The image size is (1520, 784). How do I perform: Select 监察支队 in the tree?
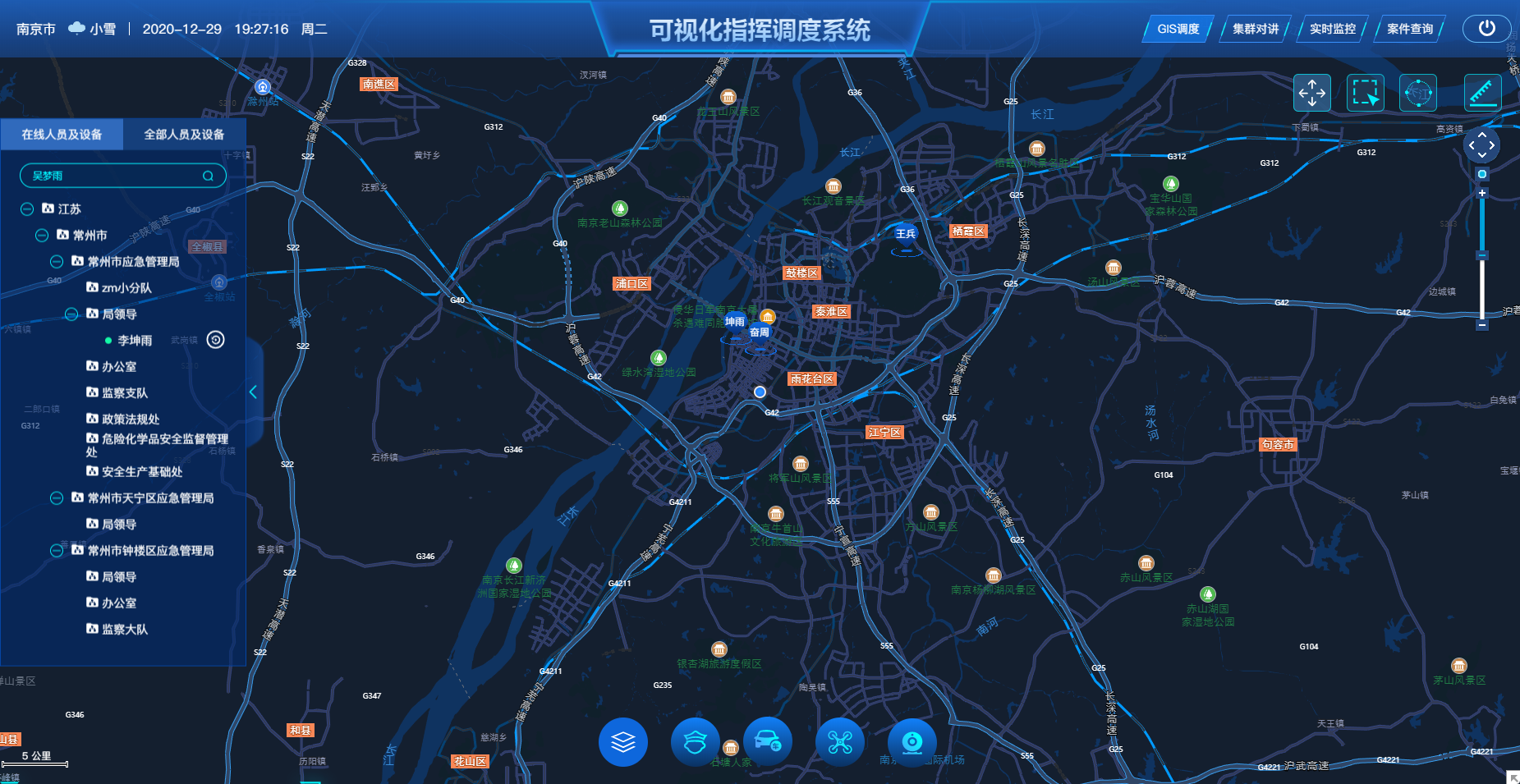(125, 392)
